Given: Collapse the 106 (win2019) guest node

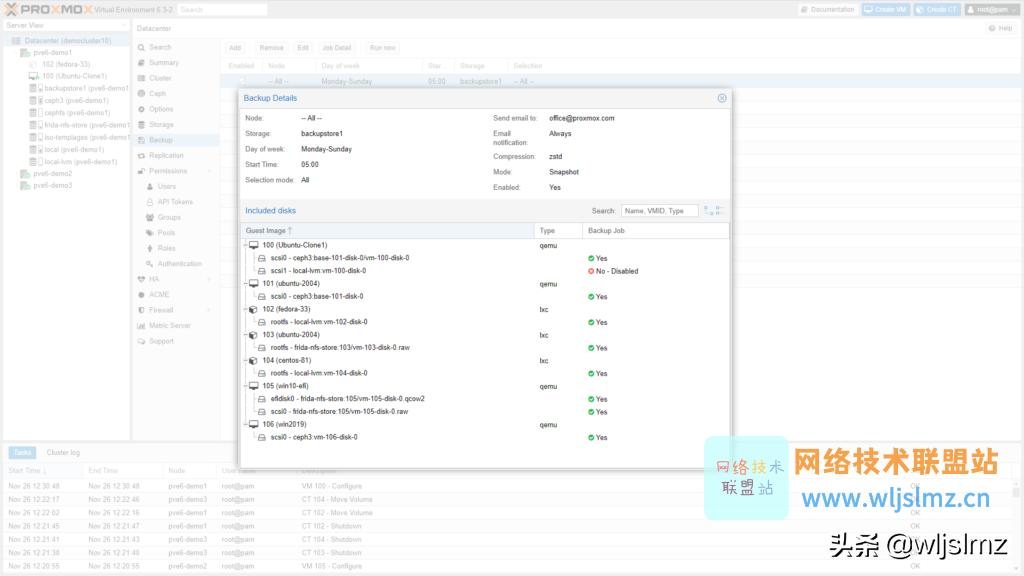Looking at the screenshot, I should [246, 424].
